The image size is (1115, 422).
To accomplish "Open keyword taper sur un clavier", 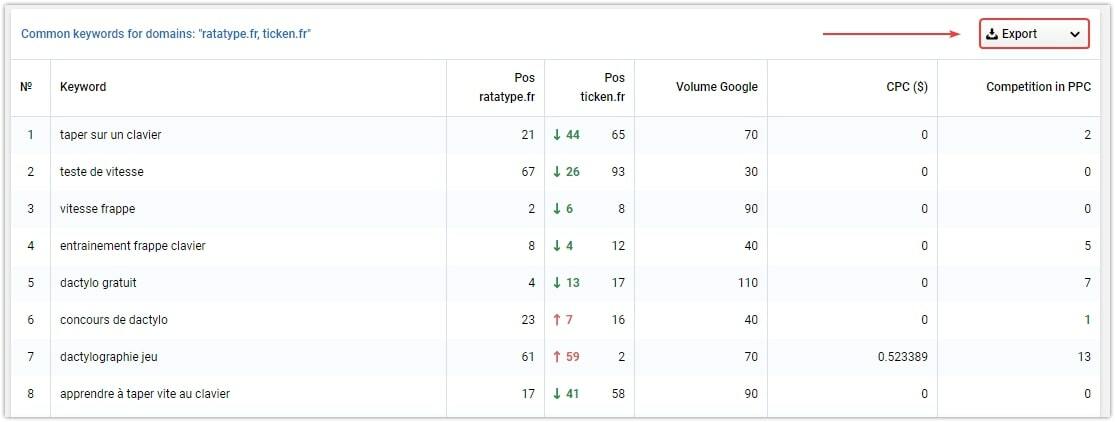I will pyautogui.click(x=110, y=134).
